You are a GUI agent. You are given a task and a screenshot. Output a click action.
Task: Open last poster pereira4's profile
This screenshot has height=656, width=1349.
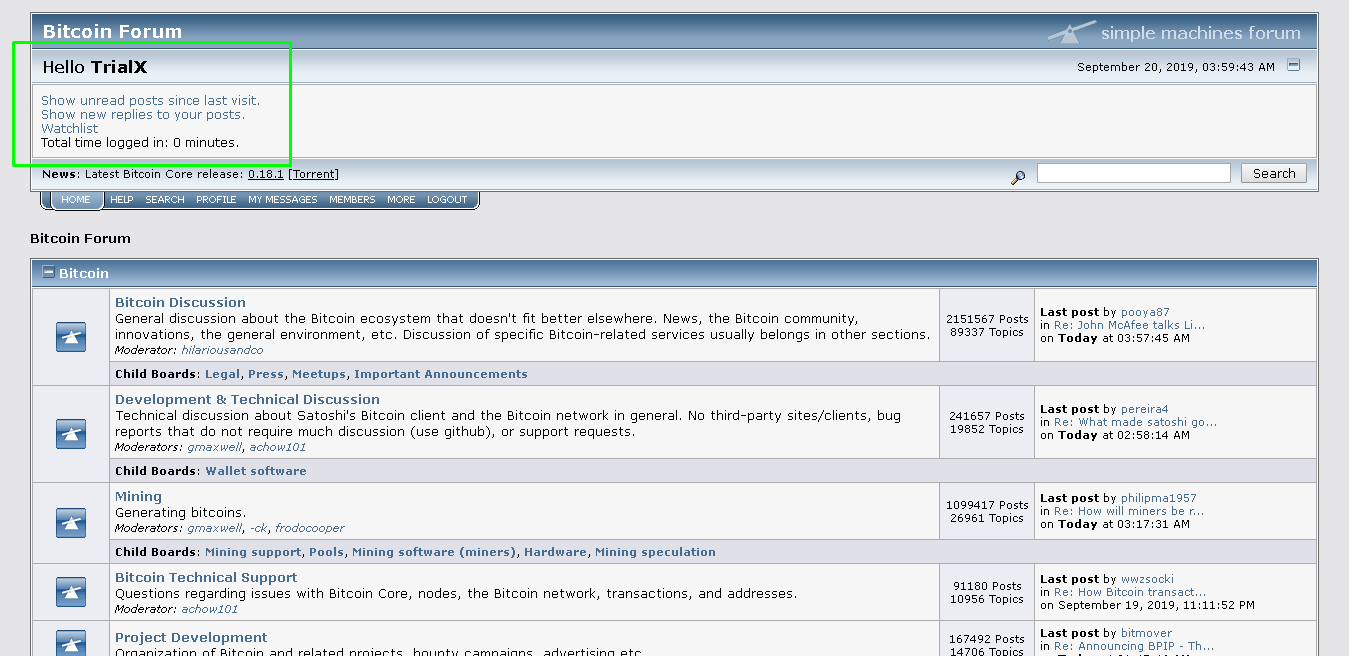1144,409
